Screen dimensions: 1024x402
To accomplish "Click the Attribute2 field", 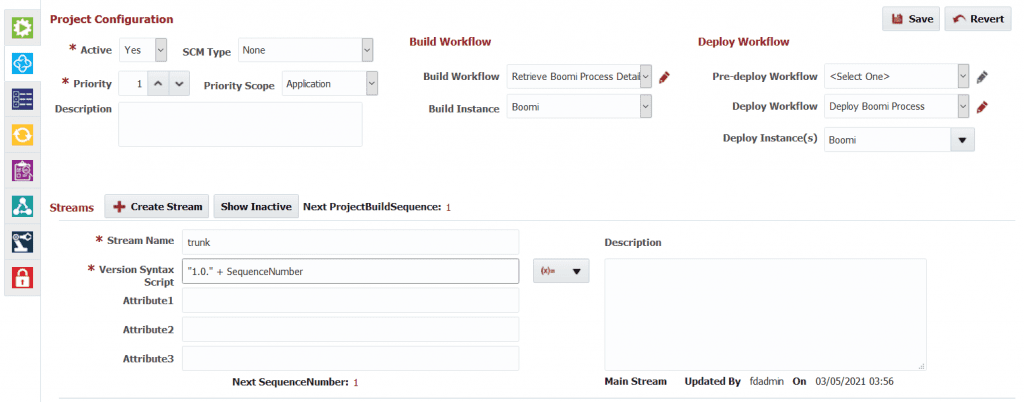I will click(x=351, y=330).
